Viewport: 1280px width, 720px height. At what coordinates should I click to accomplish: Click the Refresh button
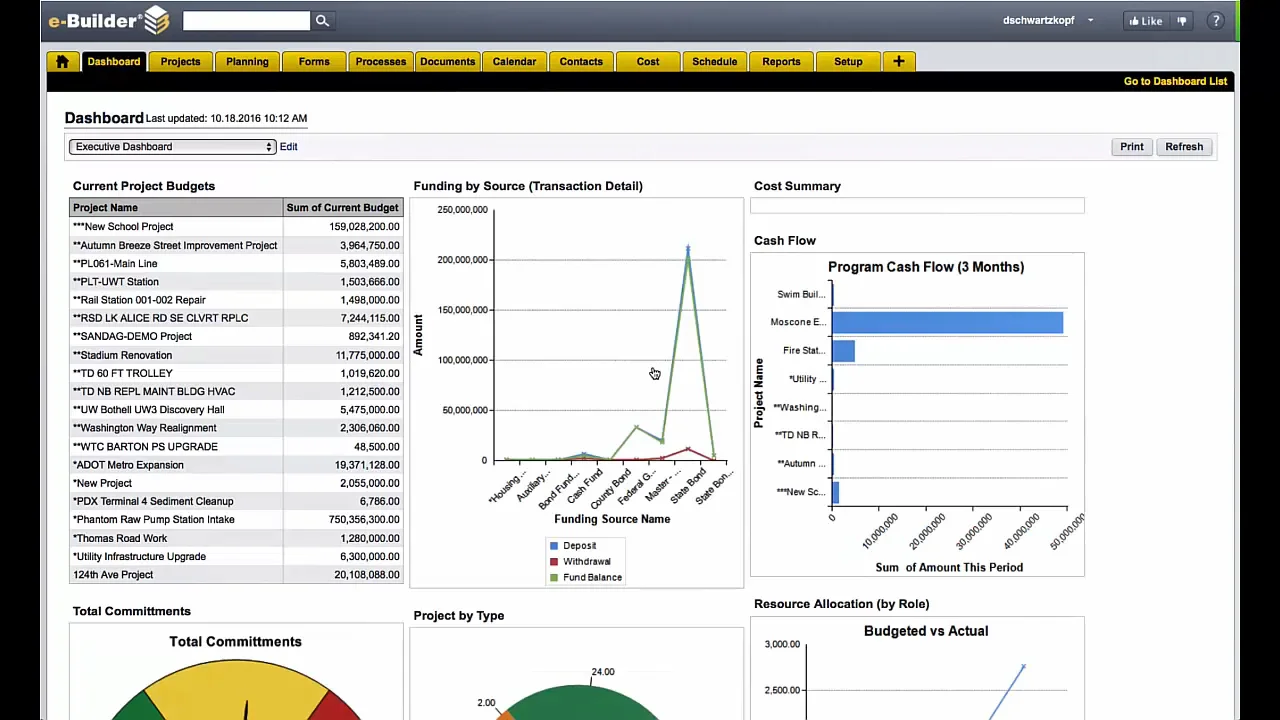click(x=1184, y=147)
